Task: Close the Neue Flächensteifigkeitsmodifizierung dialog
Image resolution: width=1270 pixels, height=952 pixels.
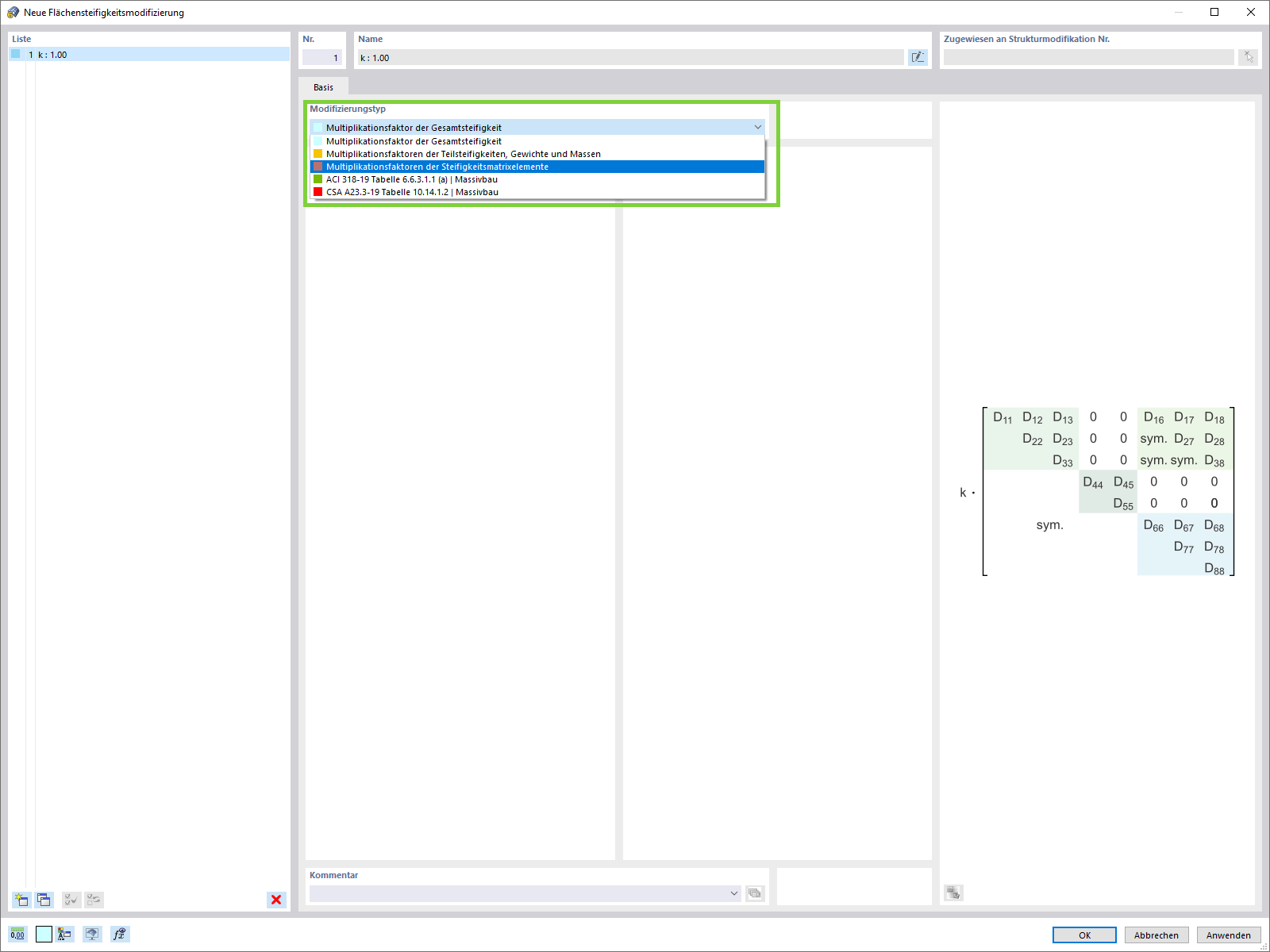Action: 1251,12
